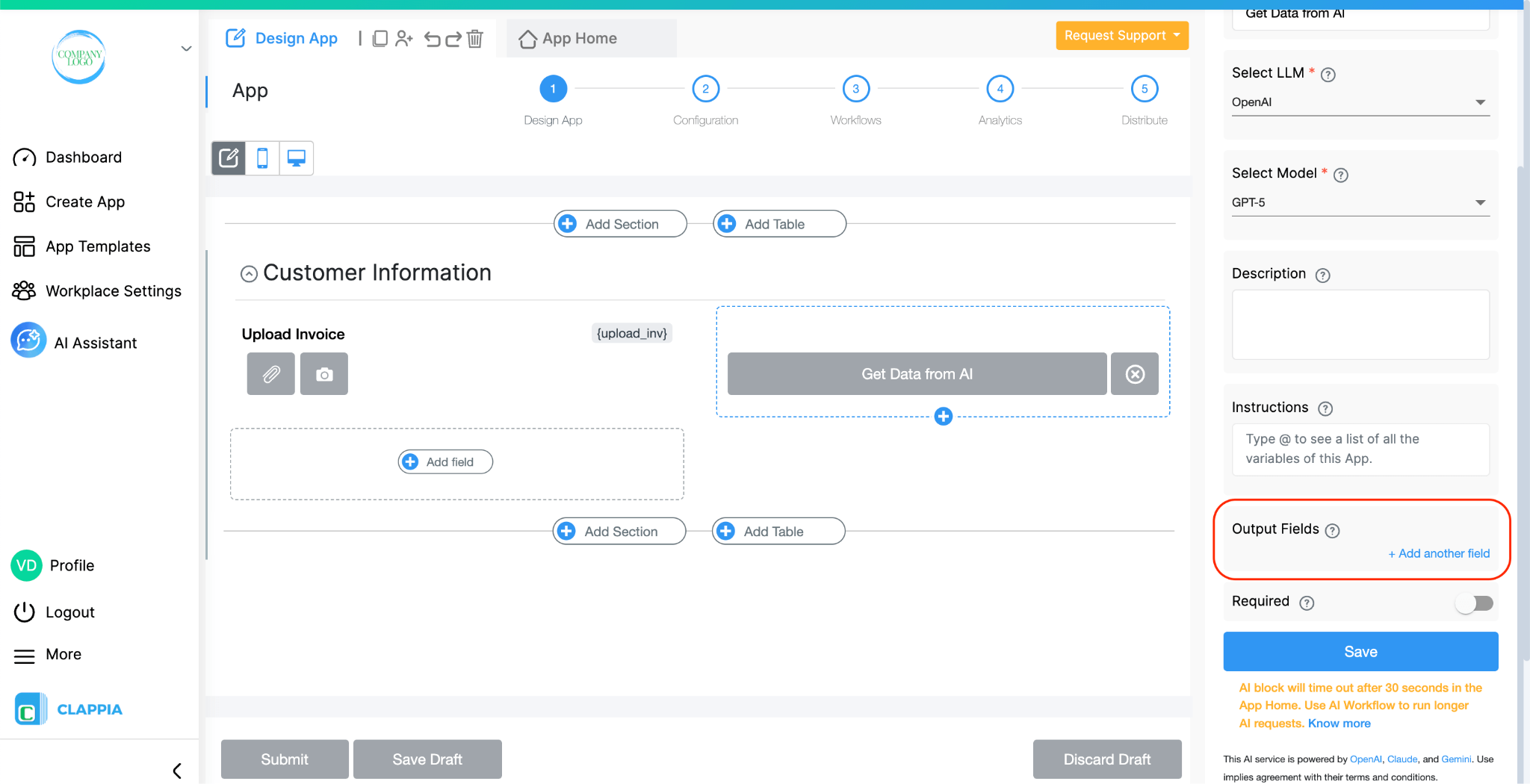1530x784 pixels.
Task: Open Workplace Settings
Action: pyautogui.click(x=97, y=290)
